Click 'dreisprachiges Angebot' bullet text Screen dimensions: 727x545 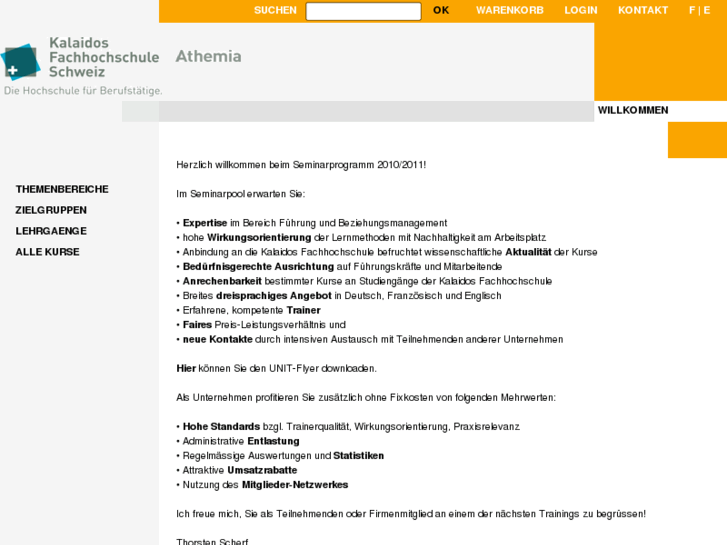[274, 295]
